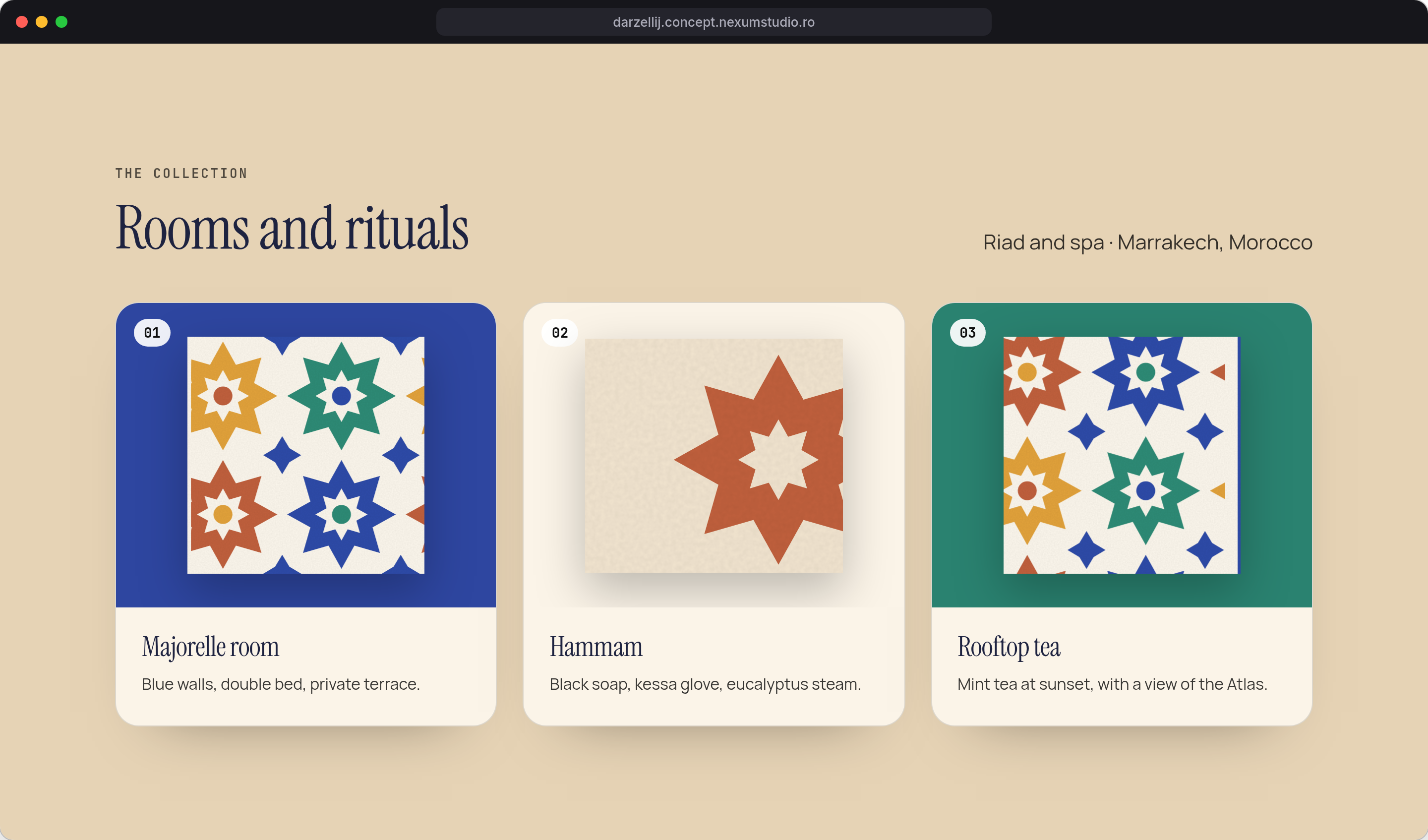Open the Rooftop tea tile image
1428x840 pixels.
(x=1122, y=455)
